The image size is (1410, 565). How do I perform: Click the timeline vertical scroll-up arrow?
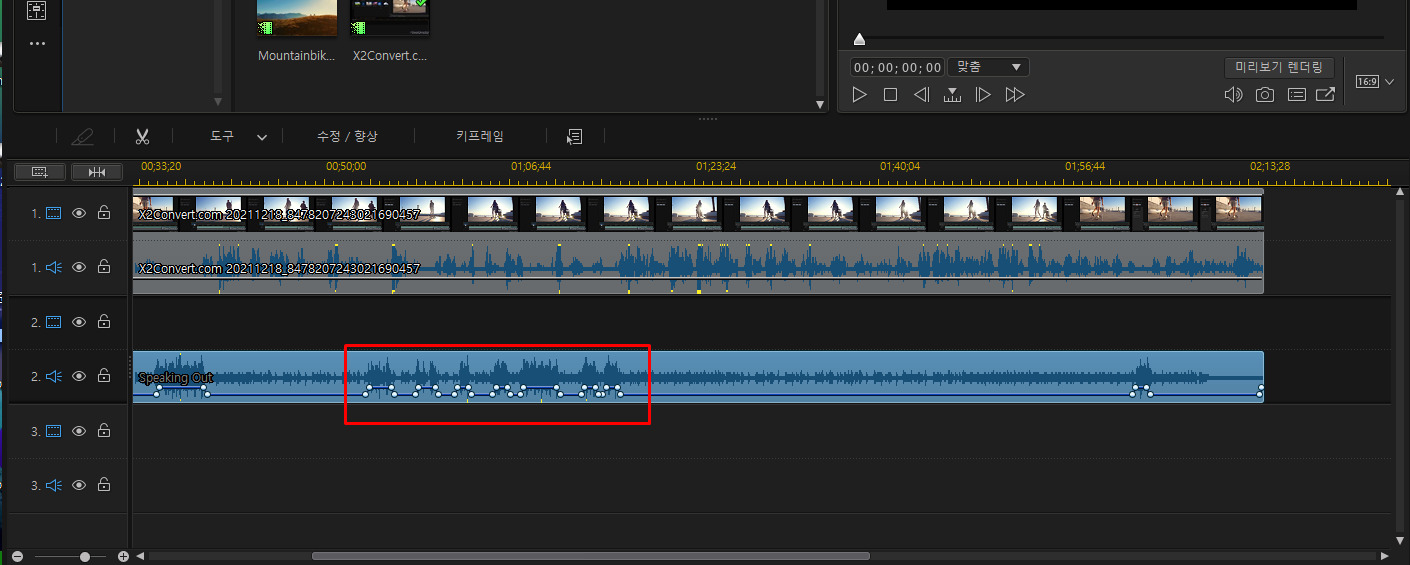(x=1400, y=192)
